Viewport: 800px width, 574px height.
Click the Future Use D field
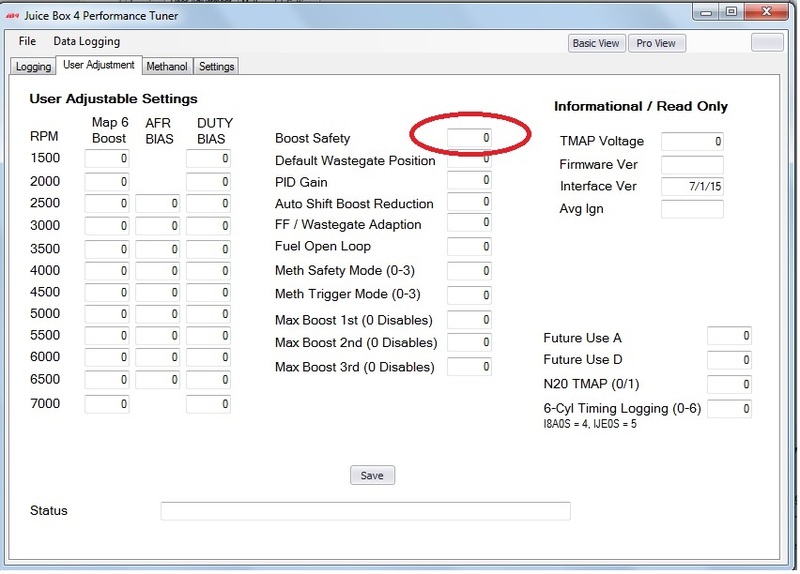pyautogui.click(x=729, y=360)
